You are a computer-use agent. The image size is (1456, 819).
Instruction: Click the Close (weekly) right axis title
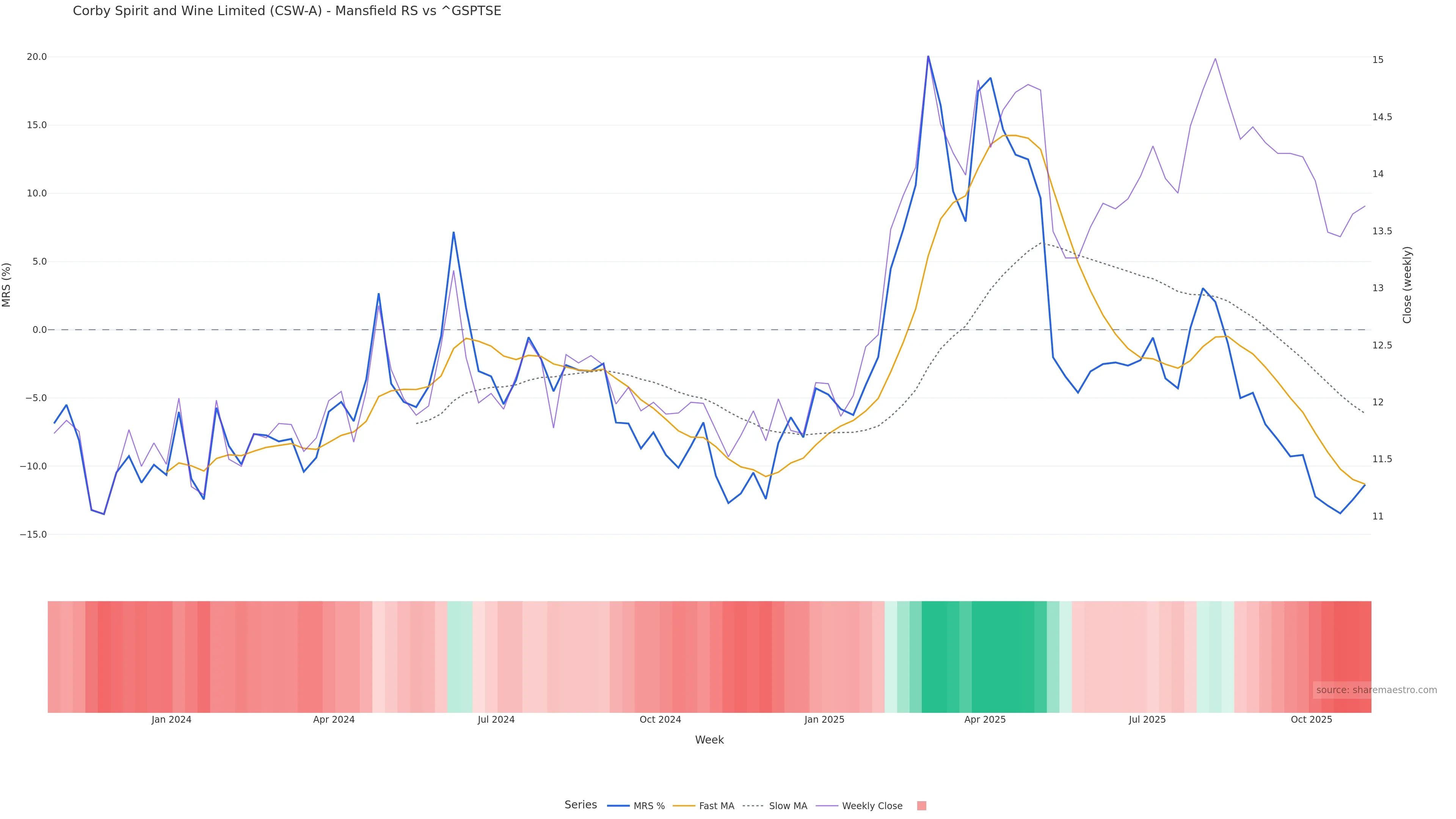coord(1407,285)
